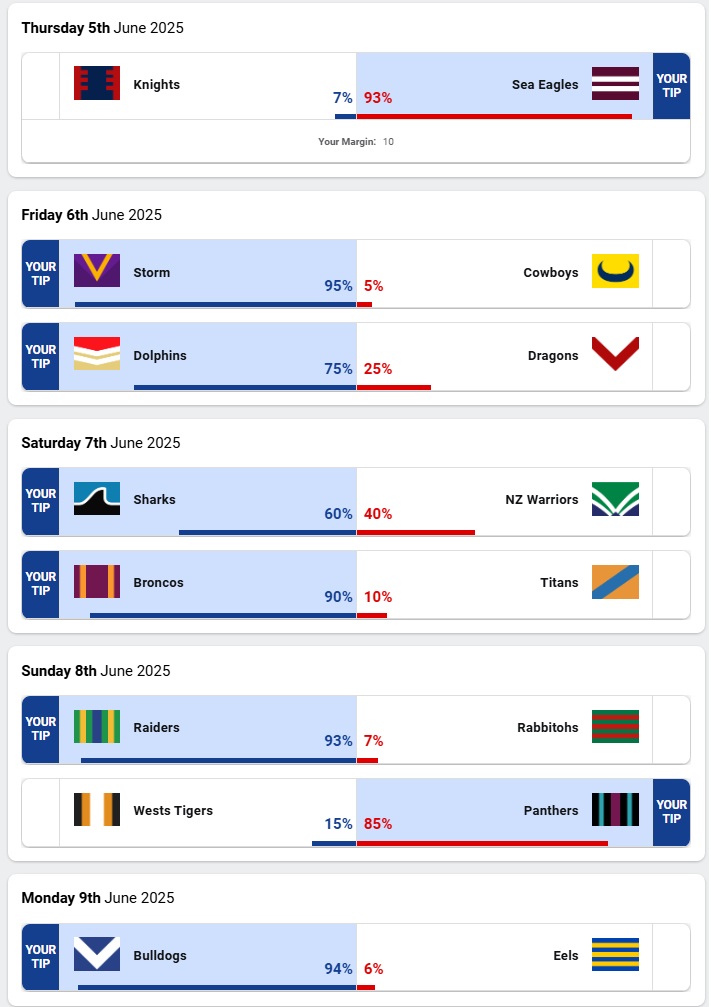Image resolution: width=711 pixels, height=1007 pixels.
Task: Click the Knights team jersey icon
Action: pos(97,84)
